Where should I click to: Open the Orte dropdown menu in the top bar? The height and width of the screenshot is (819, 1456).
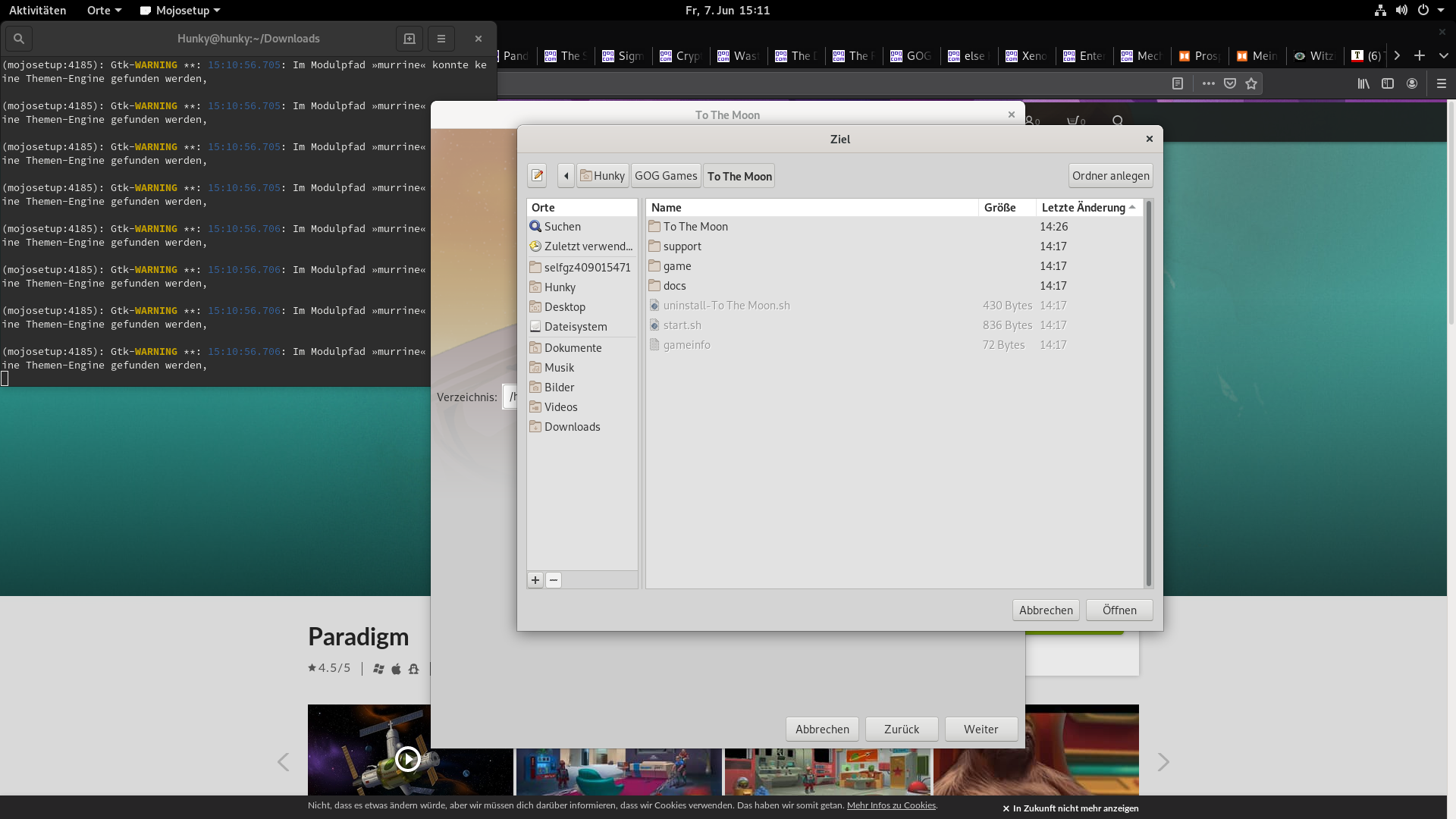point(104,11)
